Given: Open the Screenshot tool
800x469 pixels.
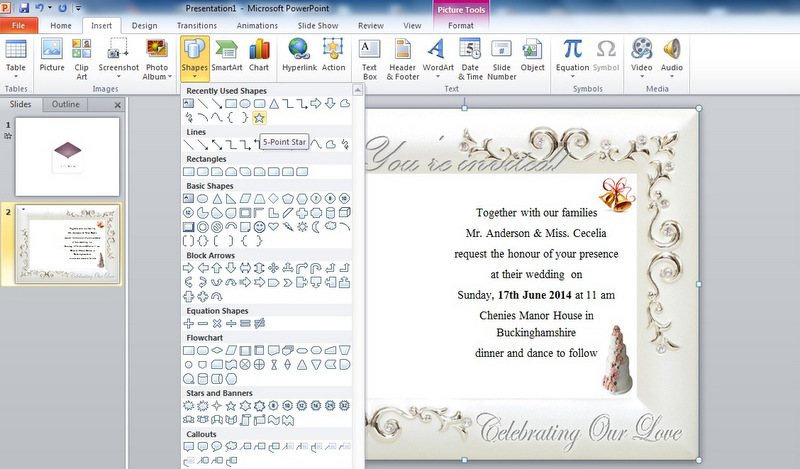Looking at the screenshot, I should coord(118,59).
